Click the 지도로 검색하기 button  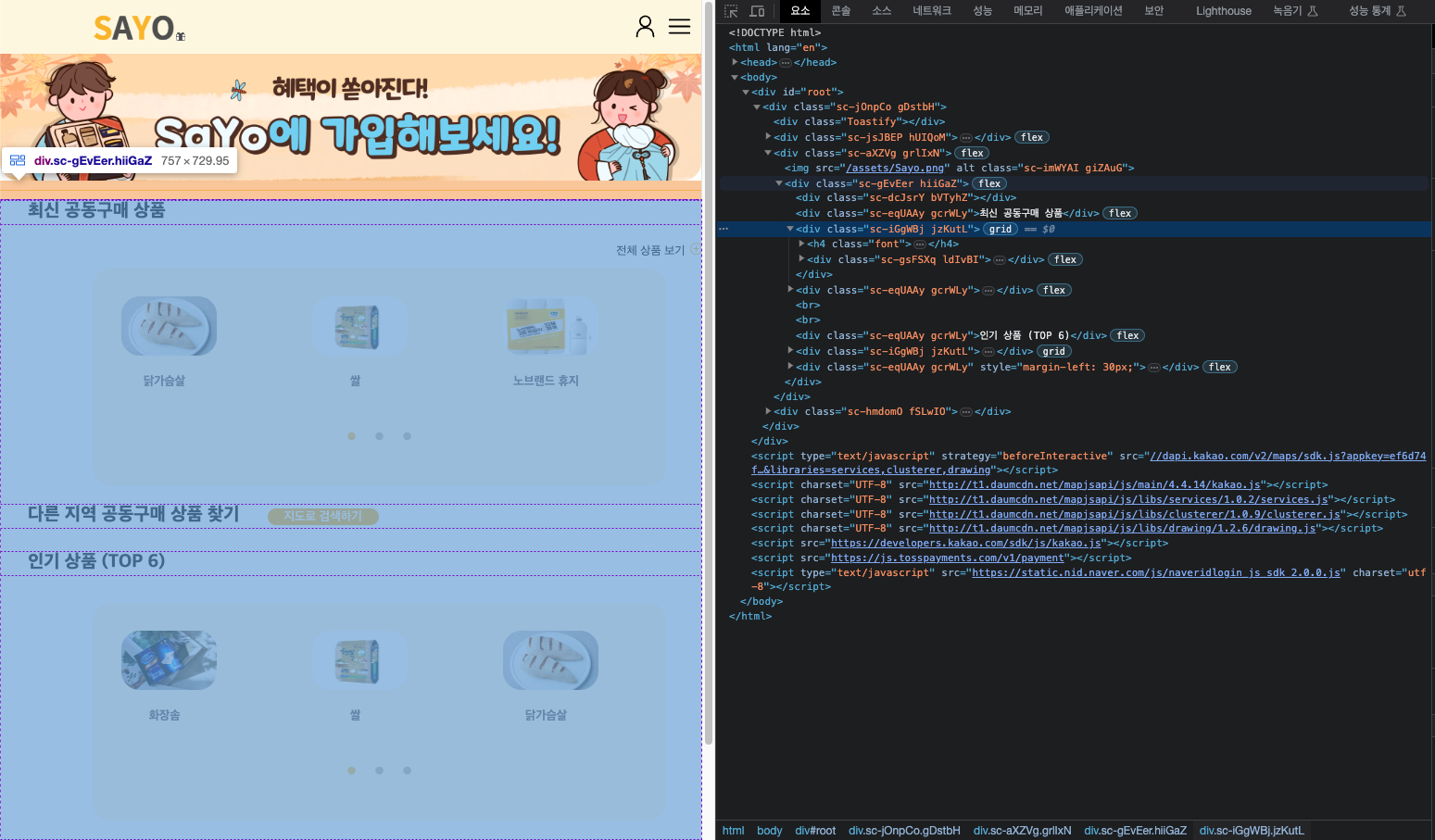click(323, 516)
